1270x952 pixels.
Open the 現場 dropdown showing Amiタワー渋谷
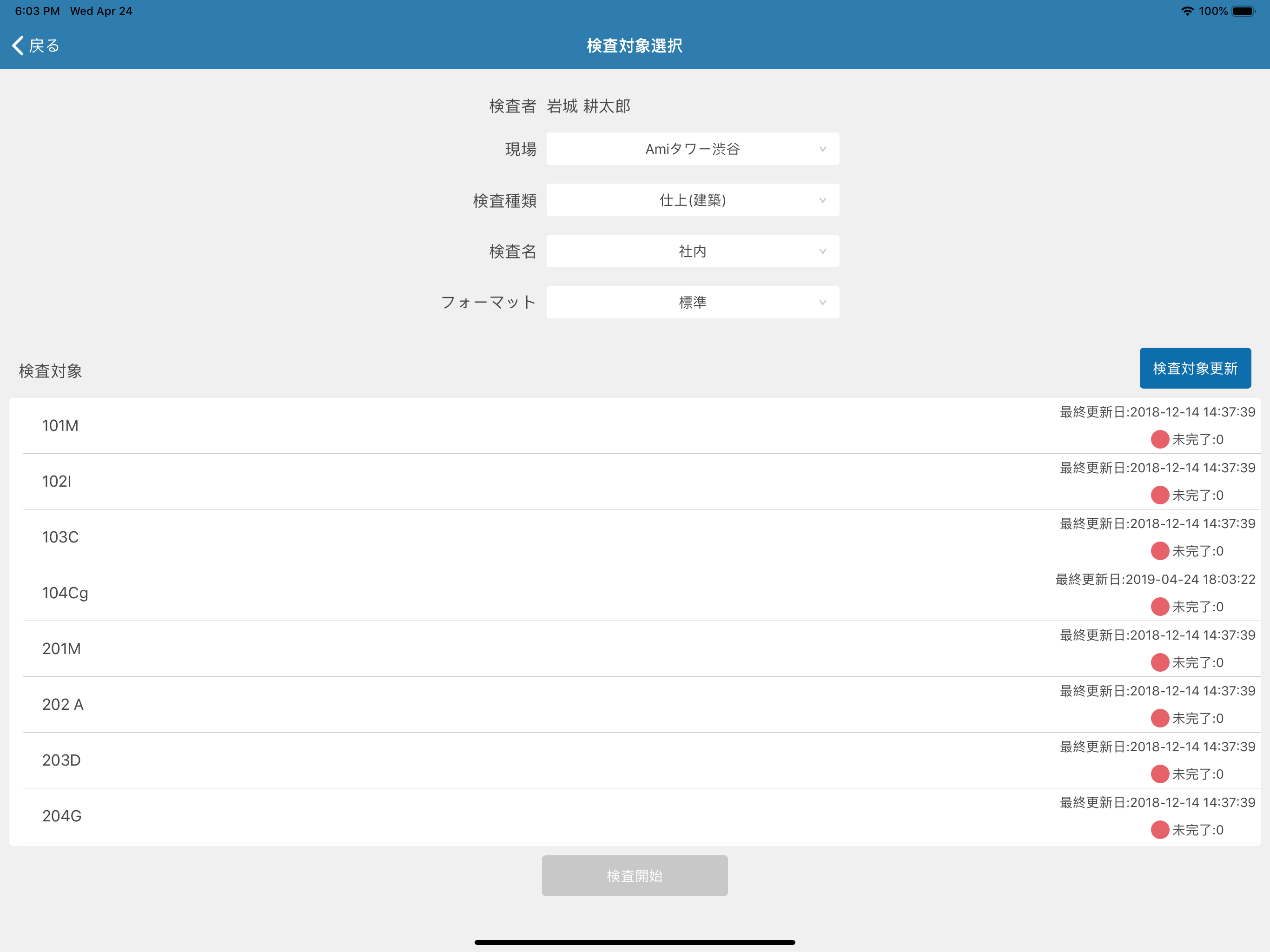click(x=693, y=149)
